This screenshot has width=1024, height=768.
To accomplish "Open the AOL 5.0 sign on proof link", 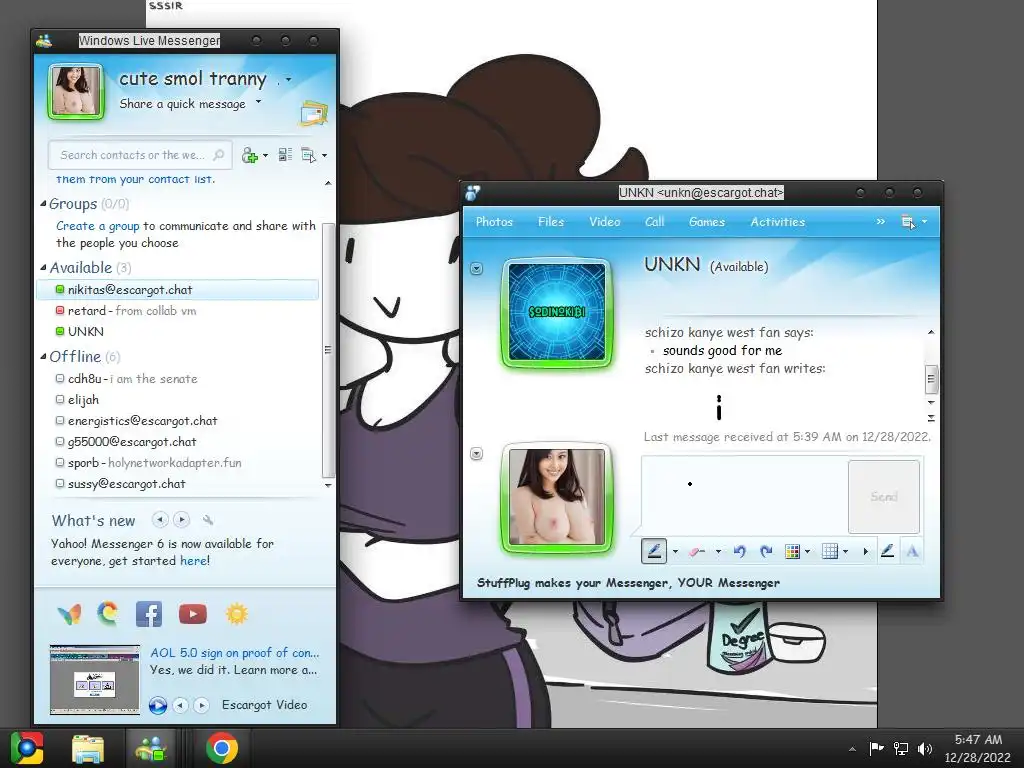I will click(234, 652).
